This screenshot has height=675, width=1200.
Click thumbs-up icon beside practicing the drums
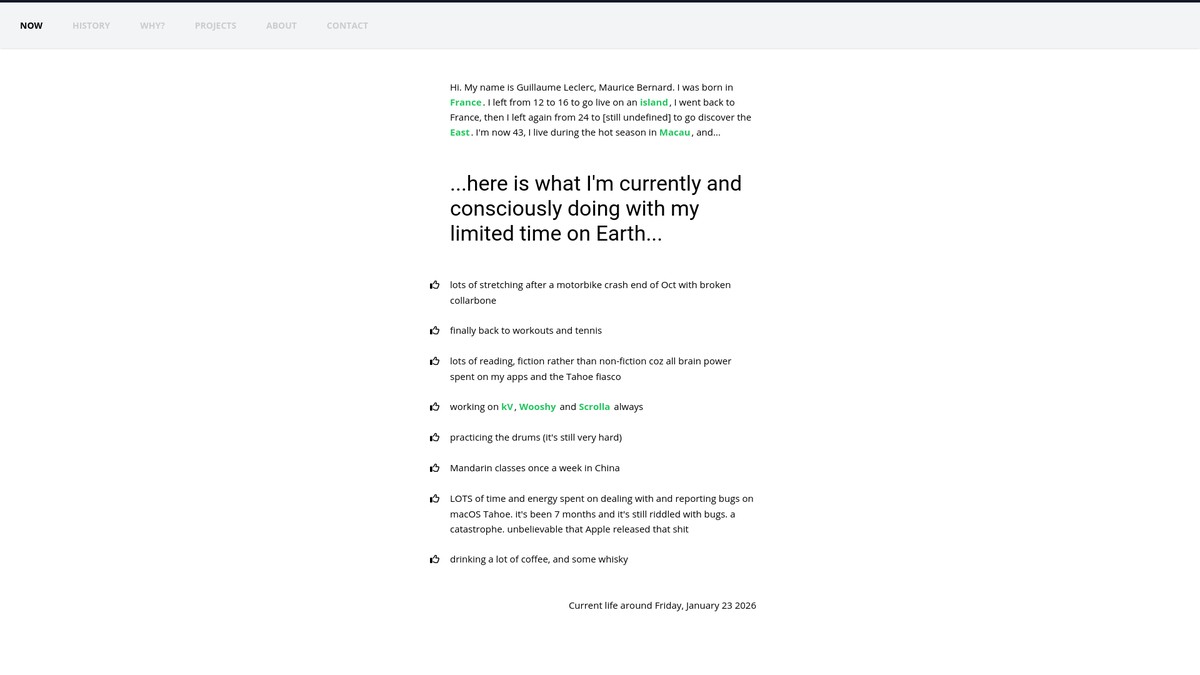pyautogui.click(x=434, y=437)
